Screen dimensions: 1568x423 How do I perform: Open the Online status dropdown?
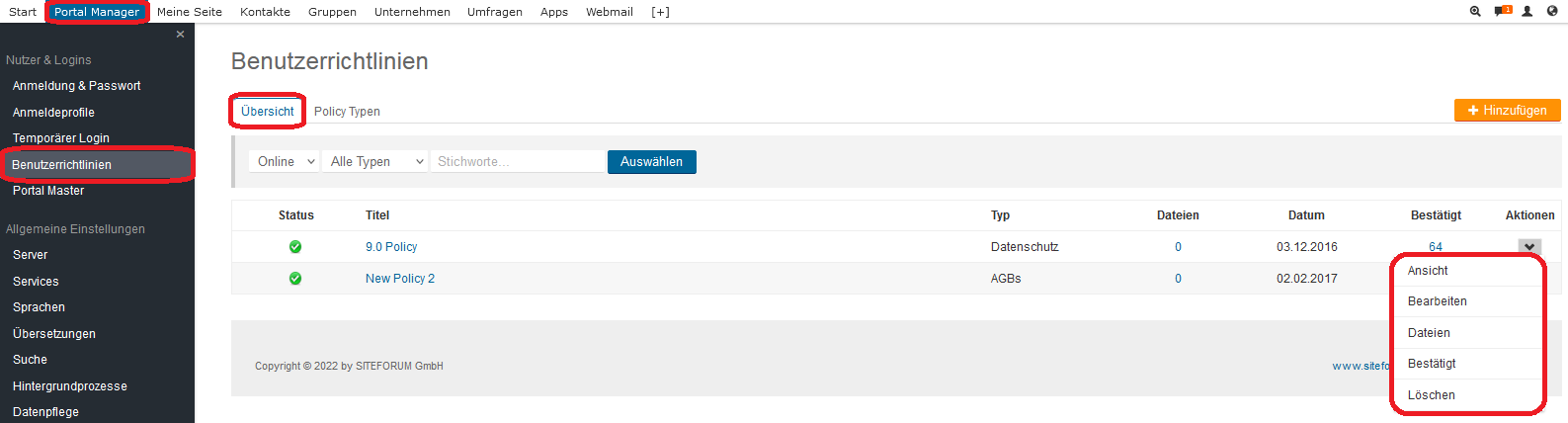click(x=285, y=162)
